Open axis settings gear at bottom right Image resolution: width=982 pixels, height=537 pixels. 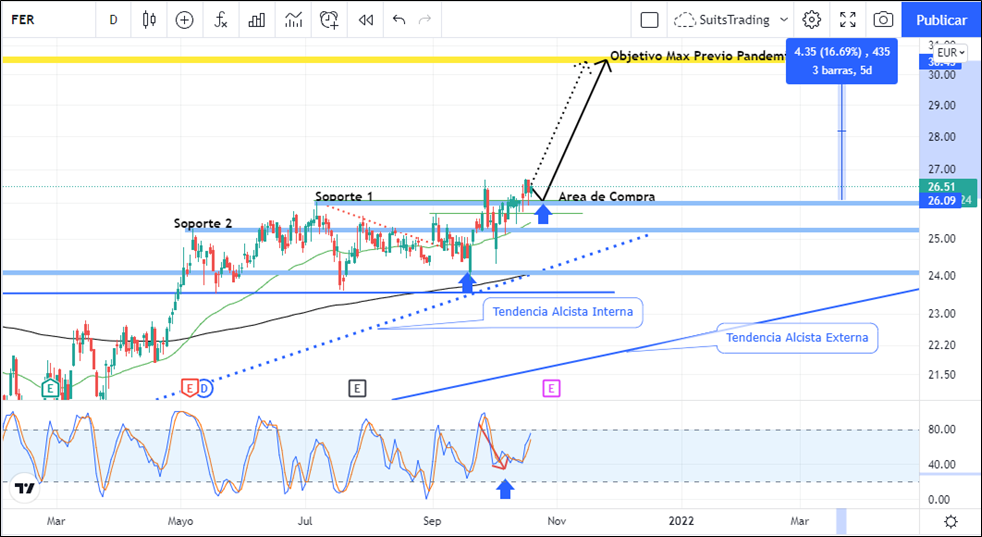pyautogui.click(x=950, y=521)
